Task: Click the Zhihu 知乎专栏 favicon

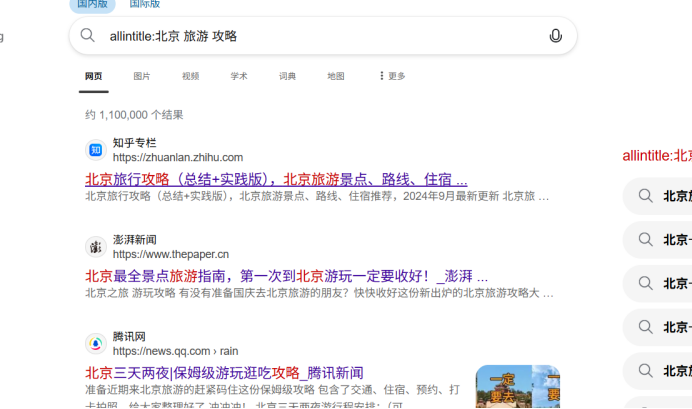Action: (96, 150)
